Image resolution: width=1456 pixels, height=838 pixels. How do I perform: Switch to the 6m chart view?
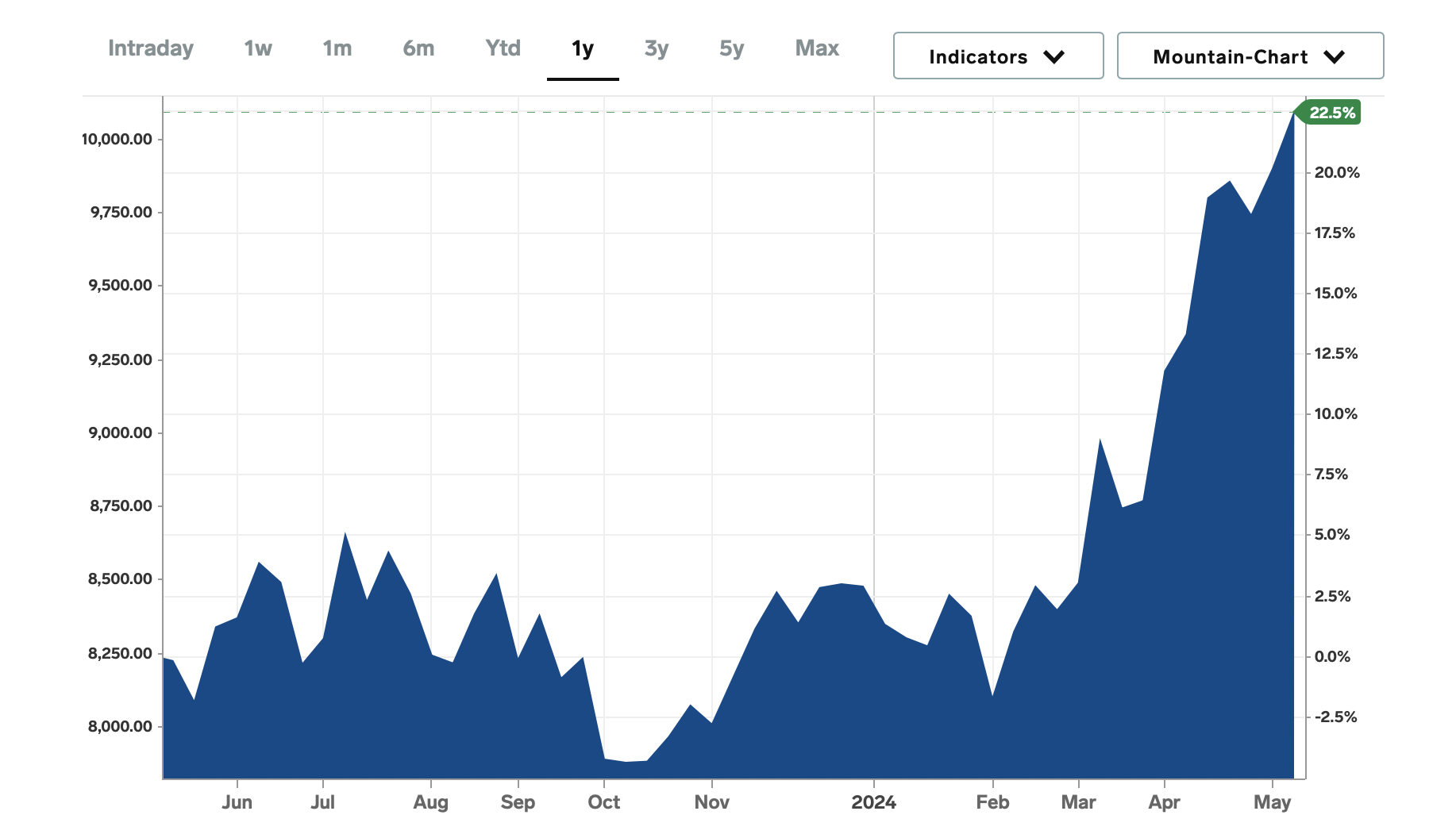point(418,48)
